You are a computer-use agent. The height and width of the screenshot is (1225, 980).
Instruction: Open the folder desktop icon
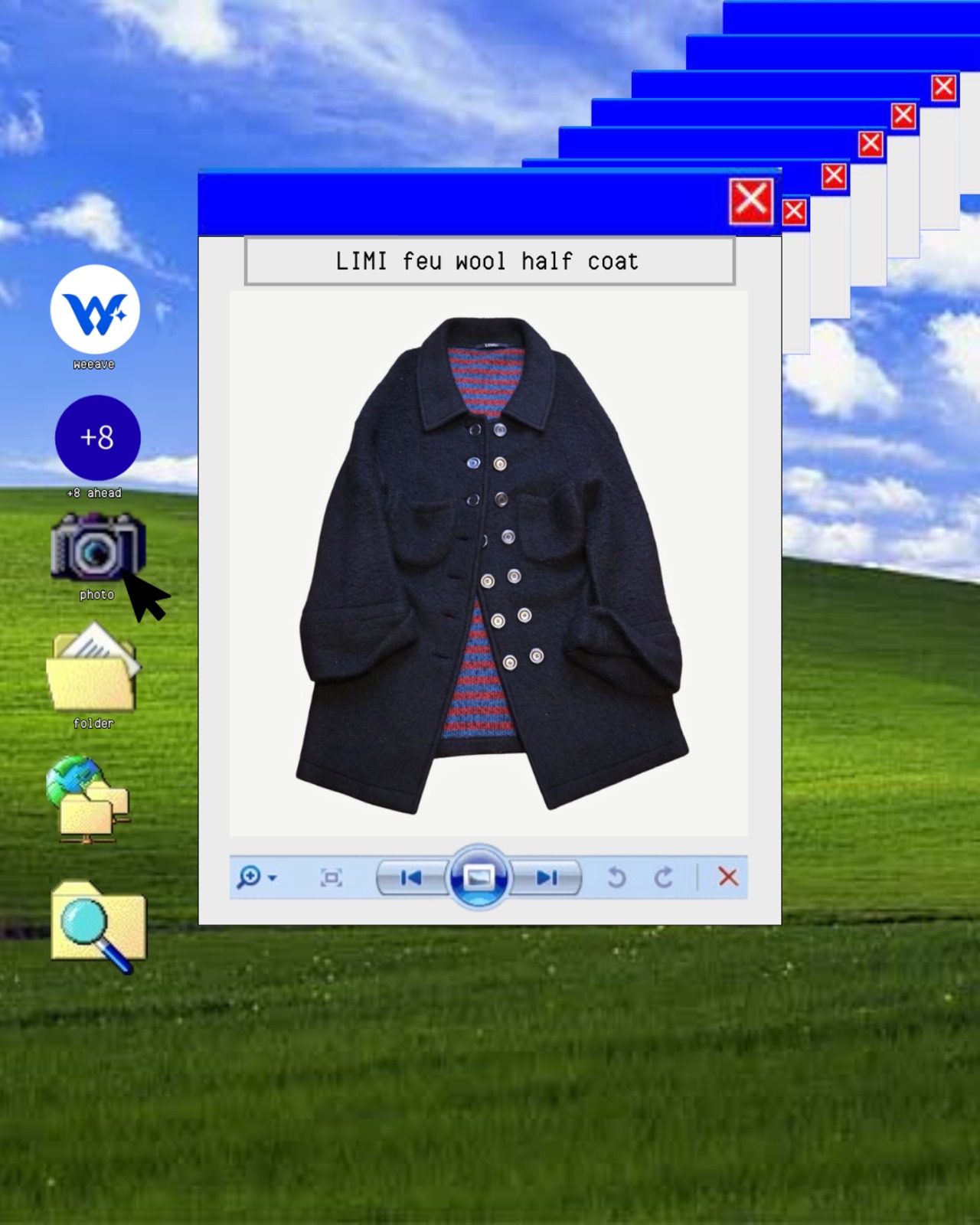[93, 667]
